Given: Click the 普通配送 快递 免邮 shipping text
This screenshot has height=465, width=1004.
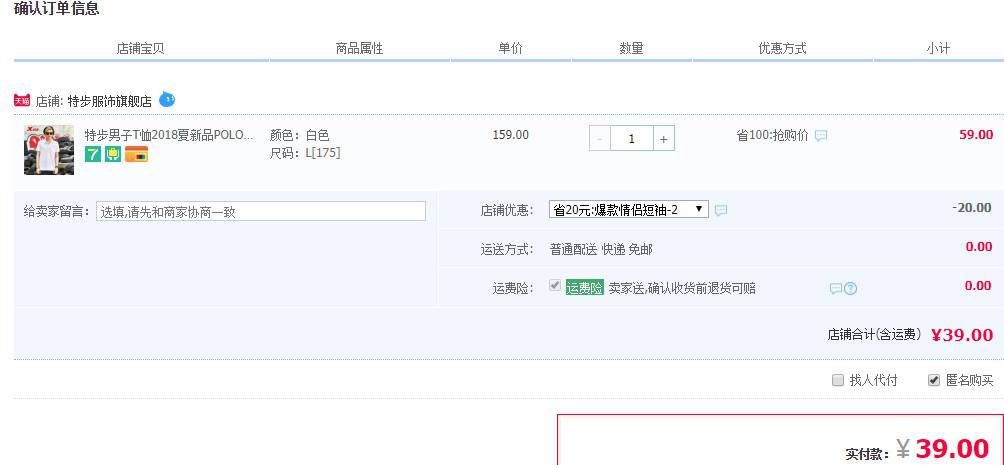Looking at the screenshot, I should 601,250.
